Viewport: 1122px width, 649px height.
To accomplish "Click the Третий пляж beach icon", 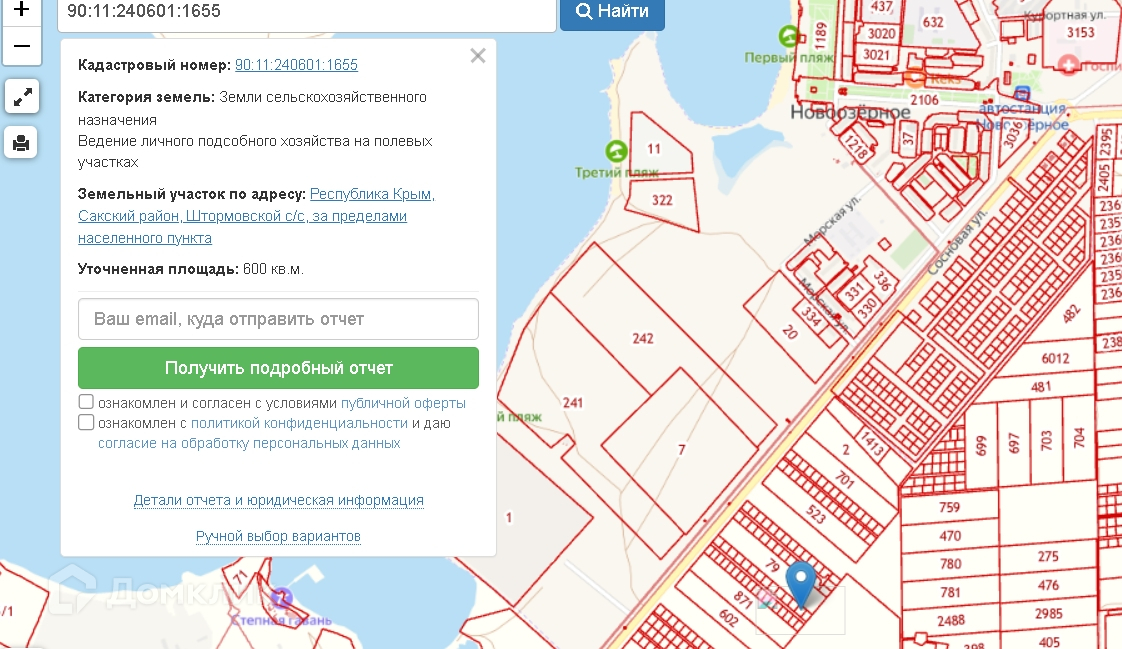I will [616, 151].
